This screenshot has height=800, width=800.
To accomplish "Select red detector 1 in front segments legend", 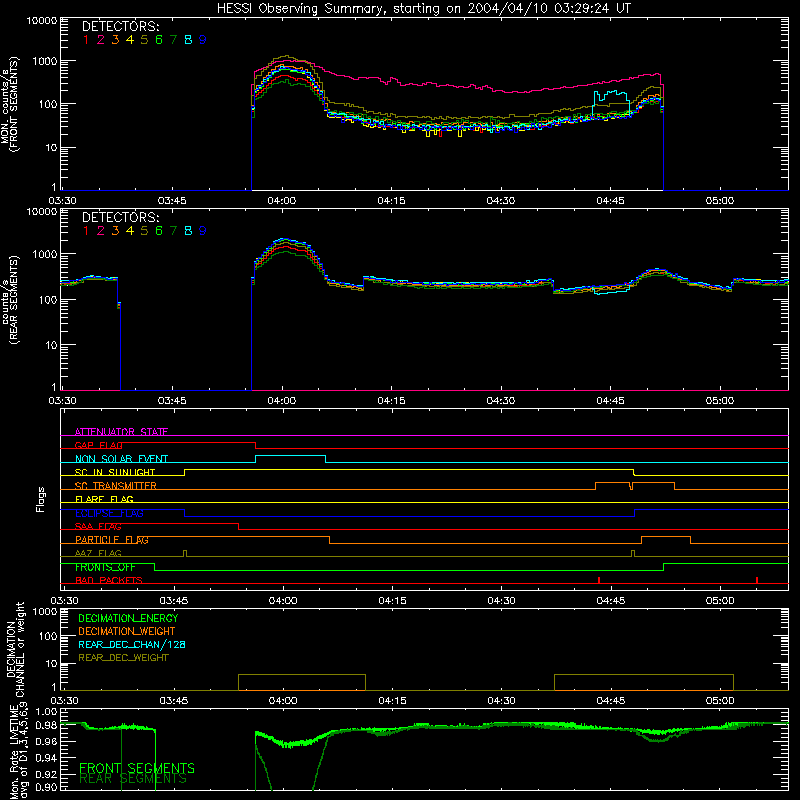I will pyautogui.click(x=86, y=40).
